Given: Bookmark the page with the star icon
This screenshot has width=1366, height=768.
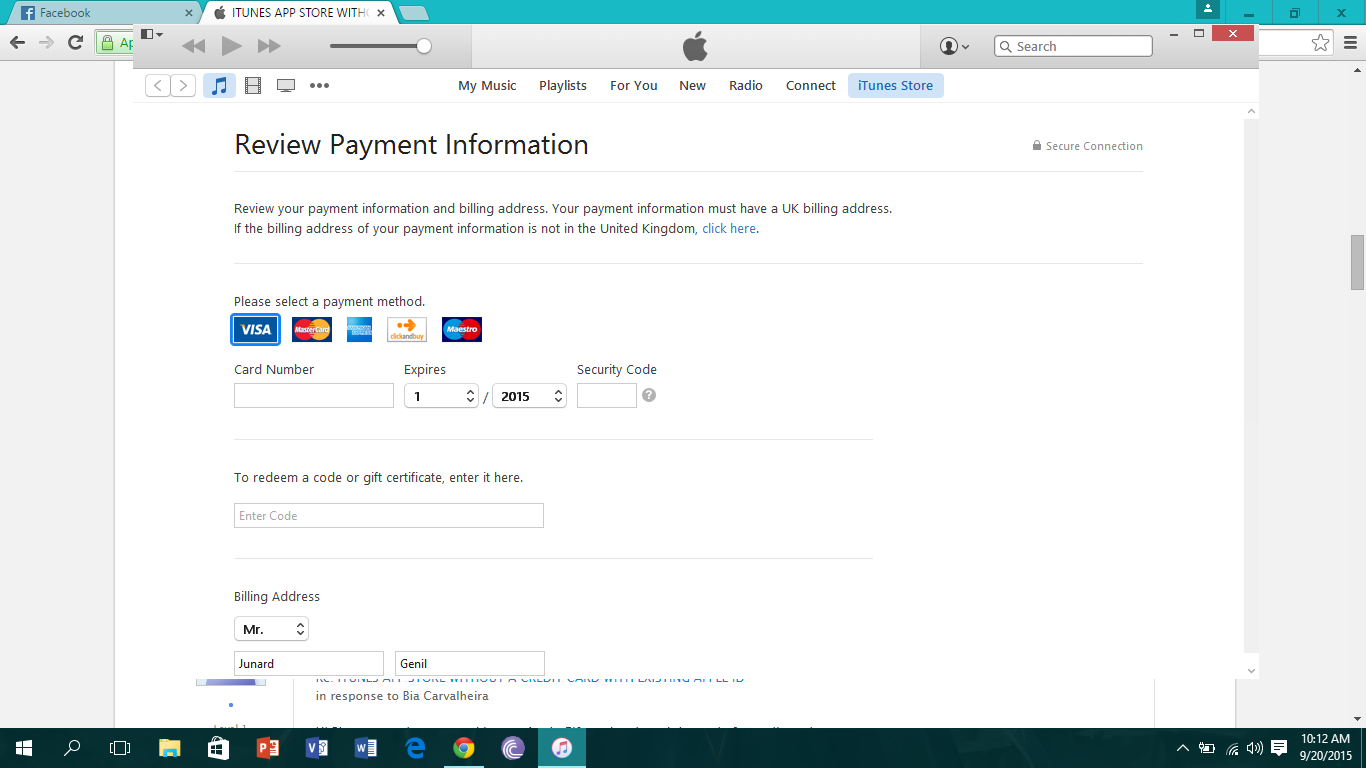Looking at the screenshot, I should click(x=1321, y=43).
